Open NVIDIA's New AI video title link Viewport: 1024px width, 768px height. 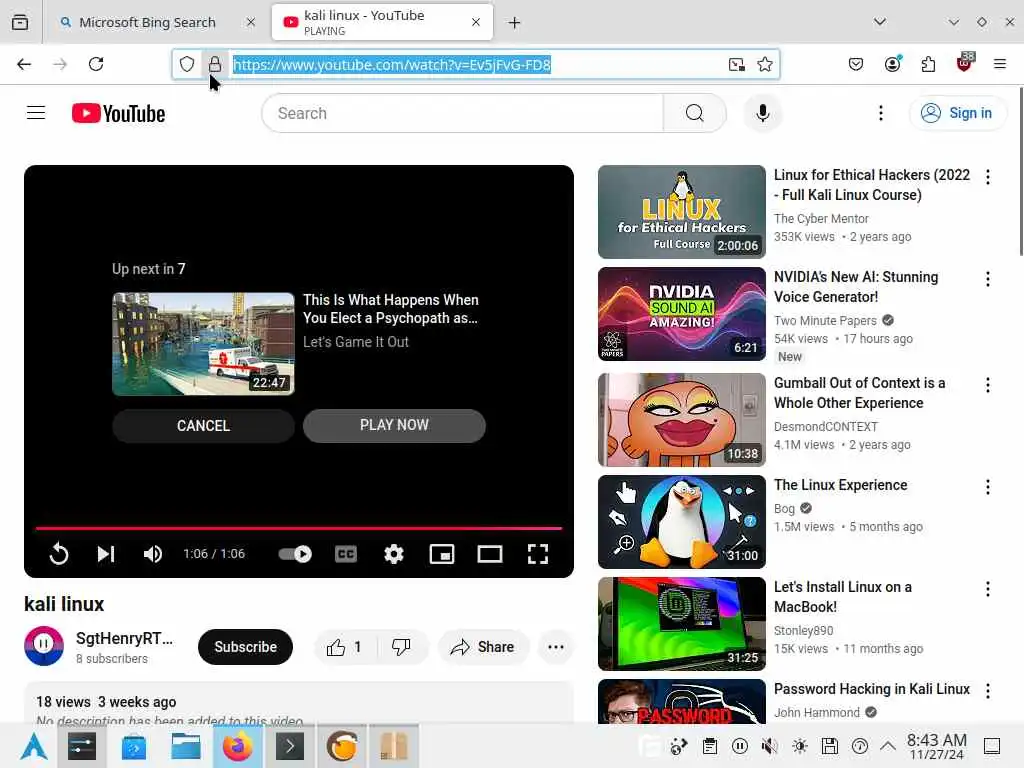pos(856,287)
